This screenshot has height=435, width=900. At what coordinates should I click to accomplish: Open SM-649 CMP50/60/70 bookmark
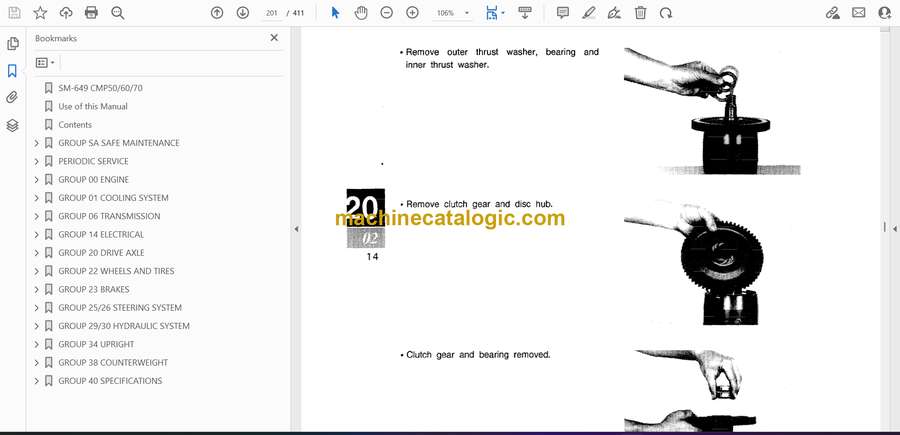(100, 88)
